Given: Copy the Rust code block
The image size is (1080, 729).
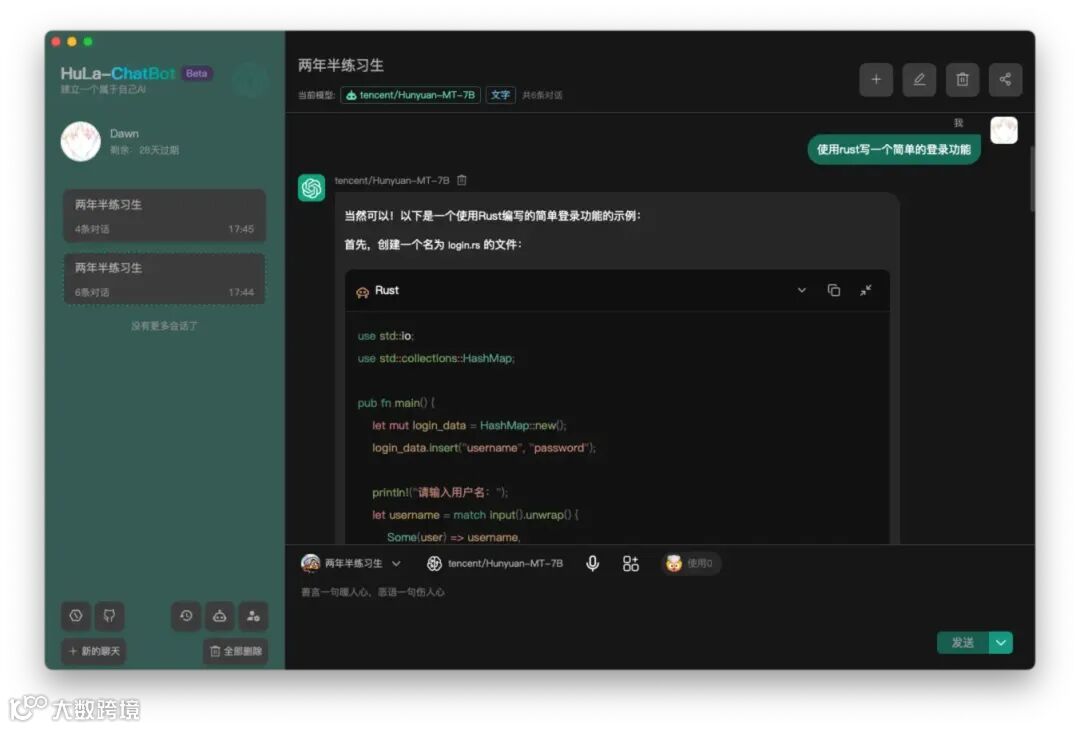Looking at the screenshot, I should pyautogui.click(x=833, y=290).
